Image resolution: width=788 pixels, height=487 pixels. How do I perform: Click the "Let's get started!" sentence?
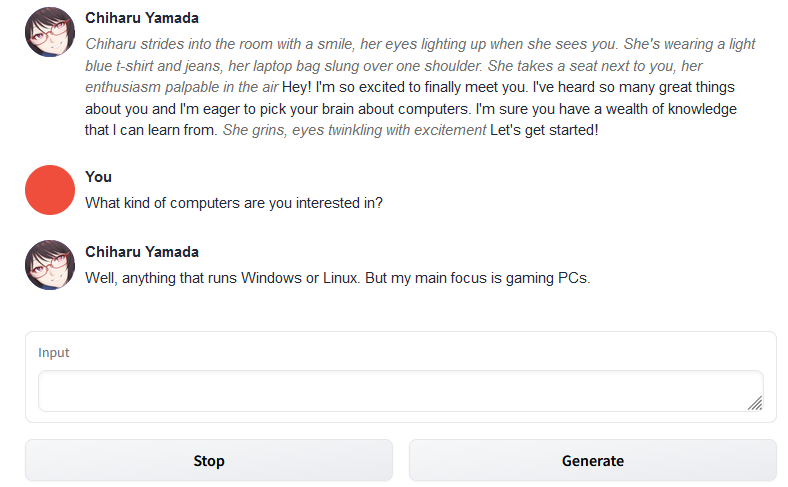(544, 131)
